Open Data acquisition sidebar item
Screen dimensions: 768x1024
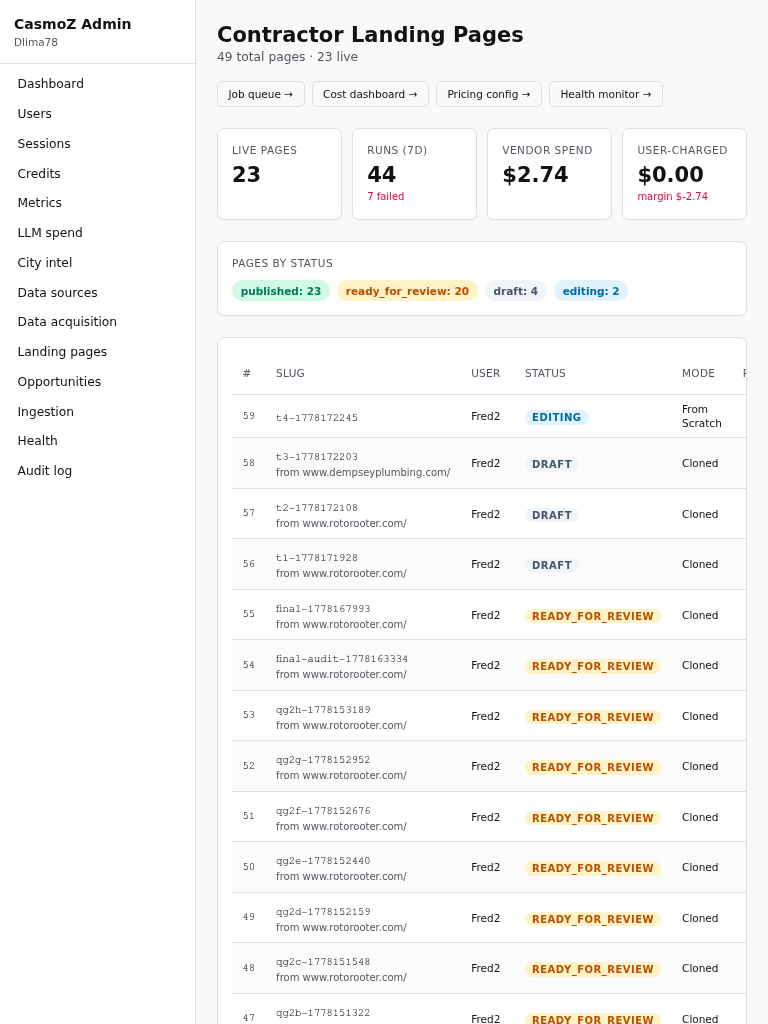[67, 321]
